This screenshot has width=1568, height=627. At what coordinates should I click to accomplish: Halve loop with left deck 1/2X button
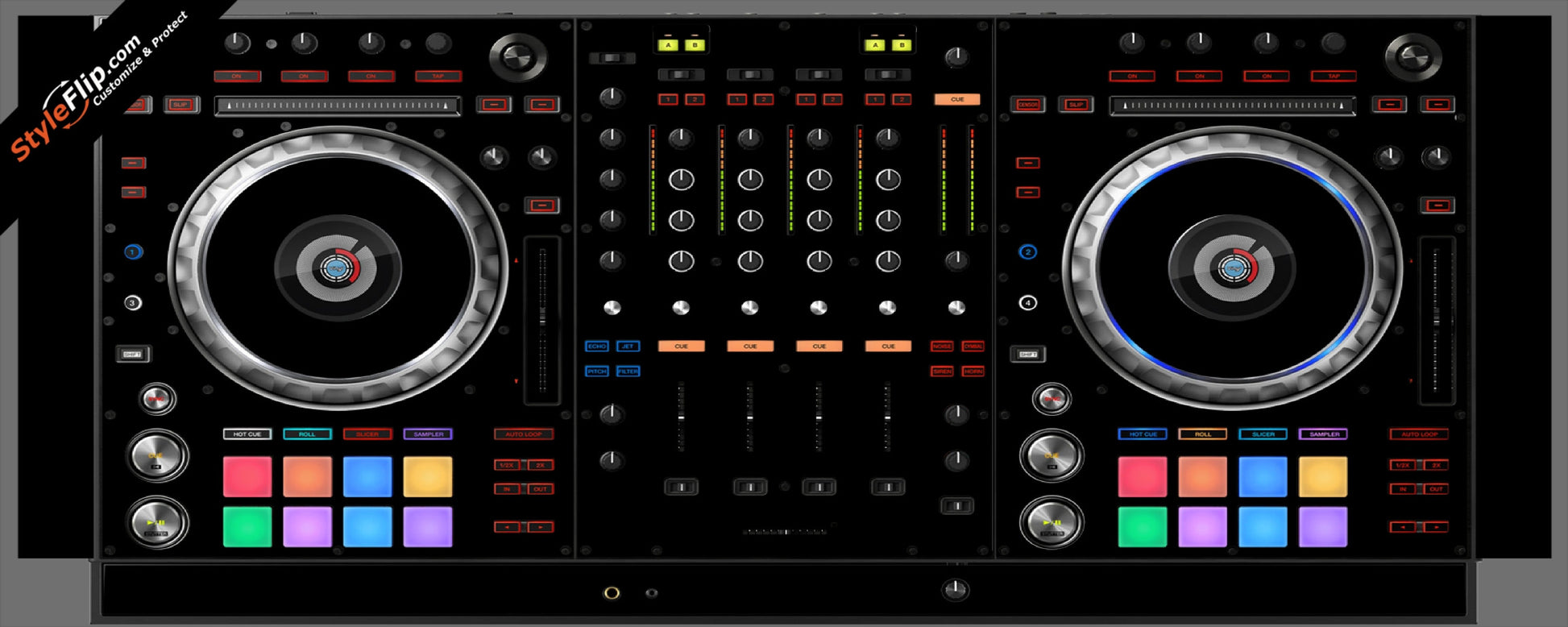(507, 465)
